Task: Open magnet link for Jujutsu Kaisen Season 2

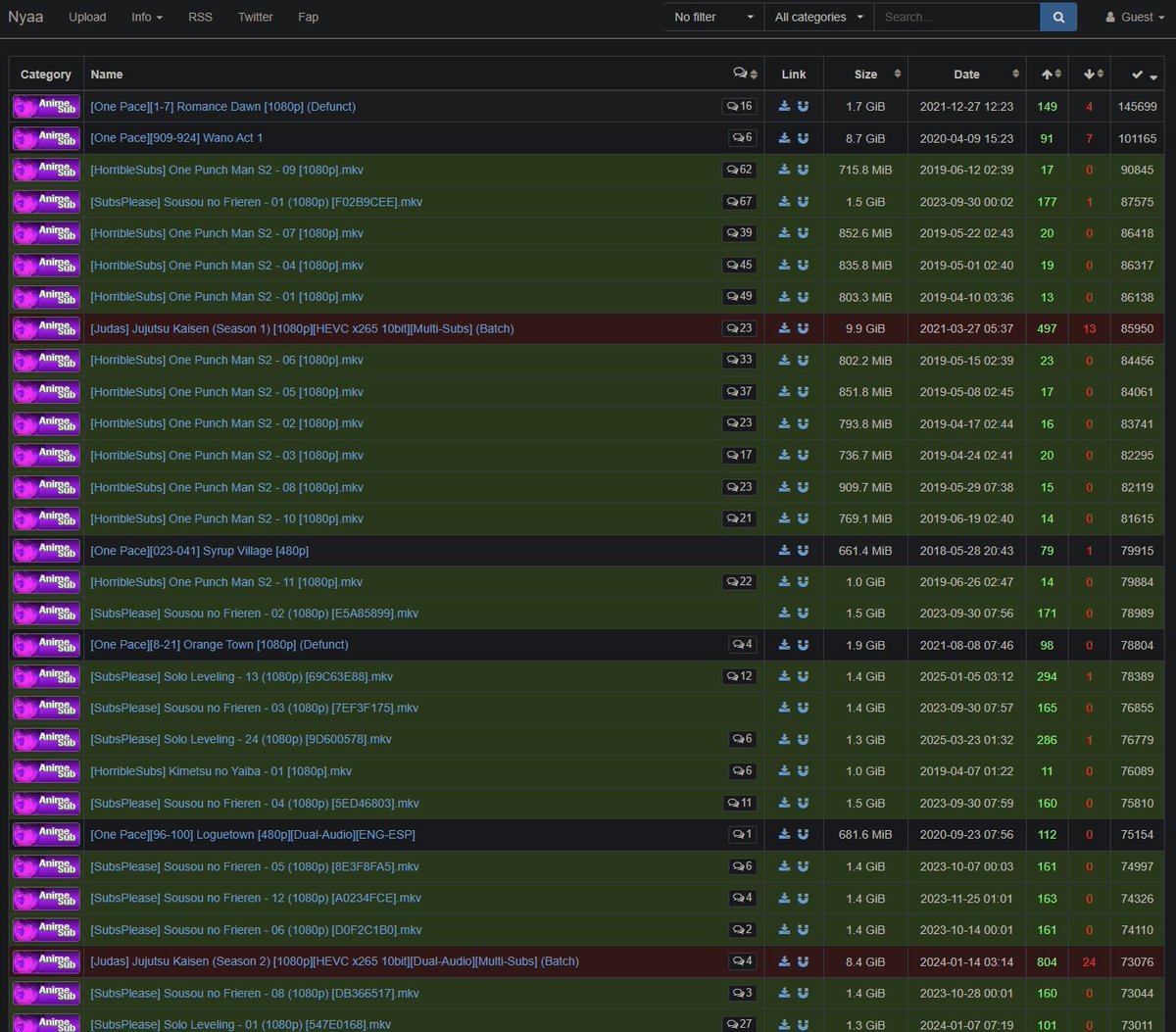Action: 803,961
